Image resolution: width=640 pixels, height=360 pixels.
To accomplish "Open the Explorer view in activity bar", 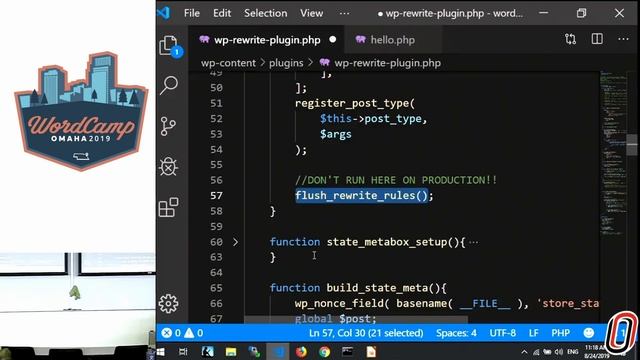I will click(169, 45).
